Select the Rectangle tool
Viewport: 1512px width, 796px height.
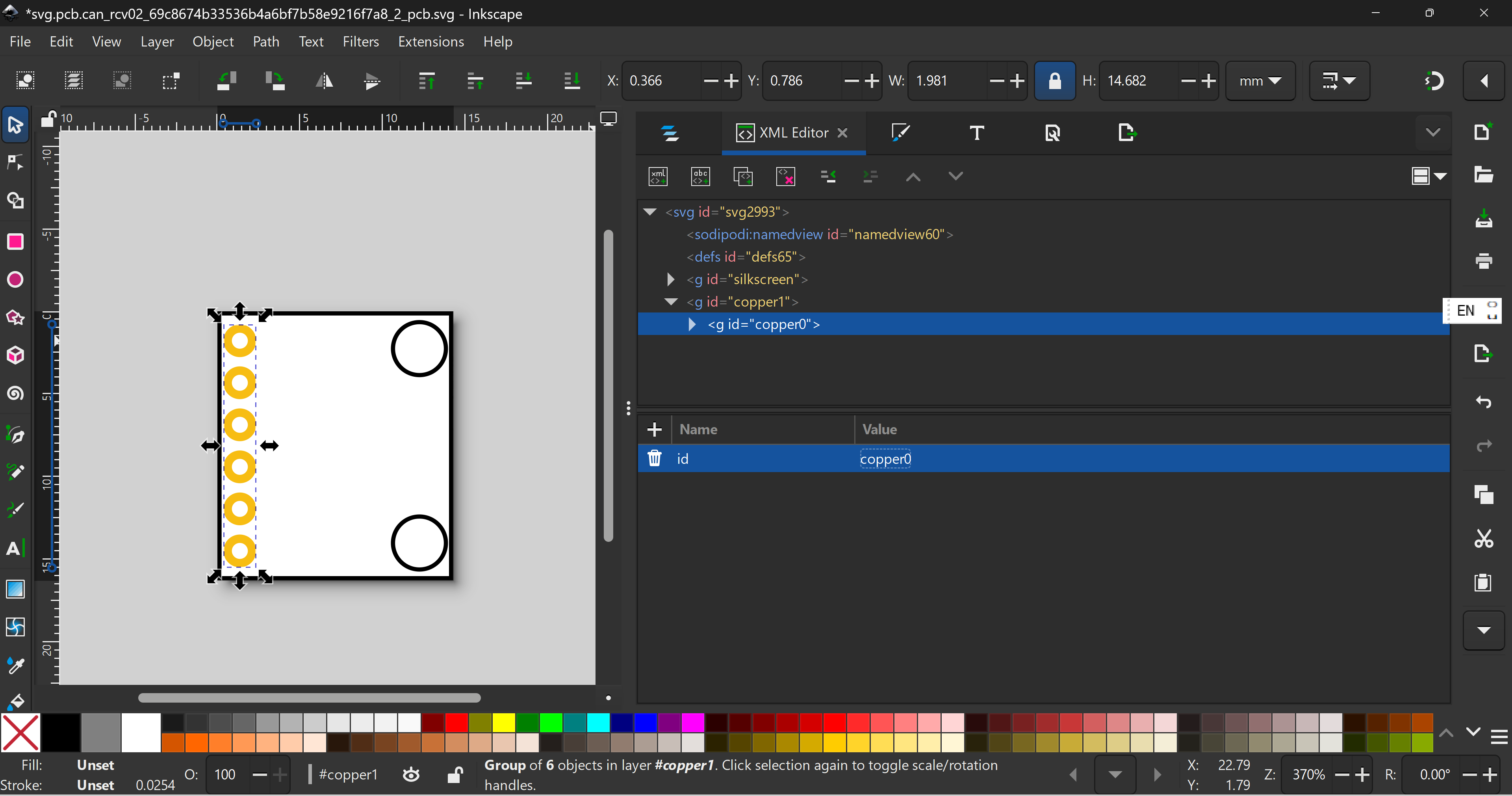tap(15, 242)
